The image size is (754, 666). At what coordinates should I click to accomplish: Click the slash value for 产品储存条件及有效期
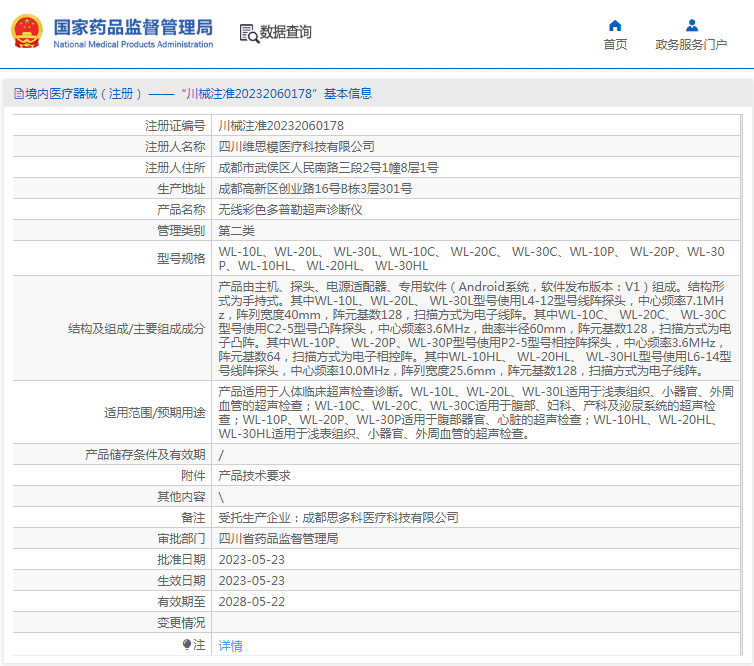tap(221, 455)
